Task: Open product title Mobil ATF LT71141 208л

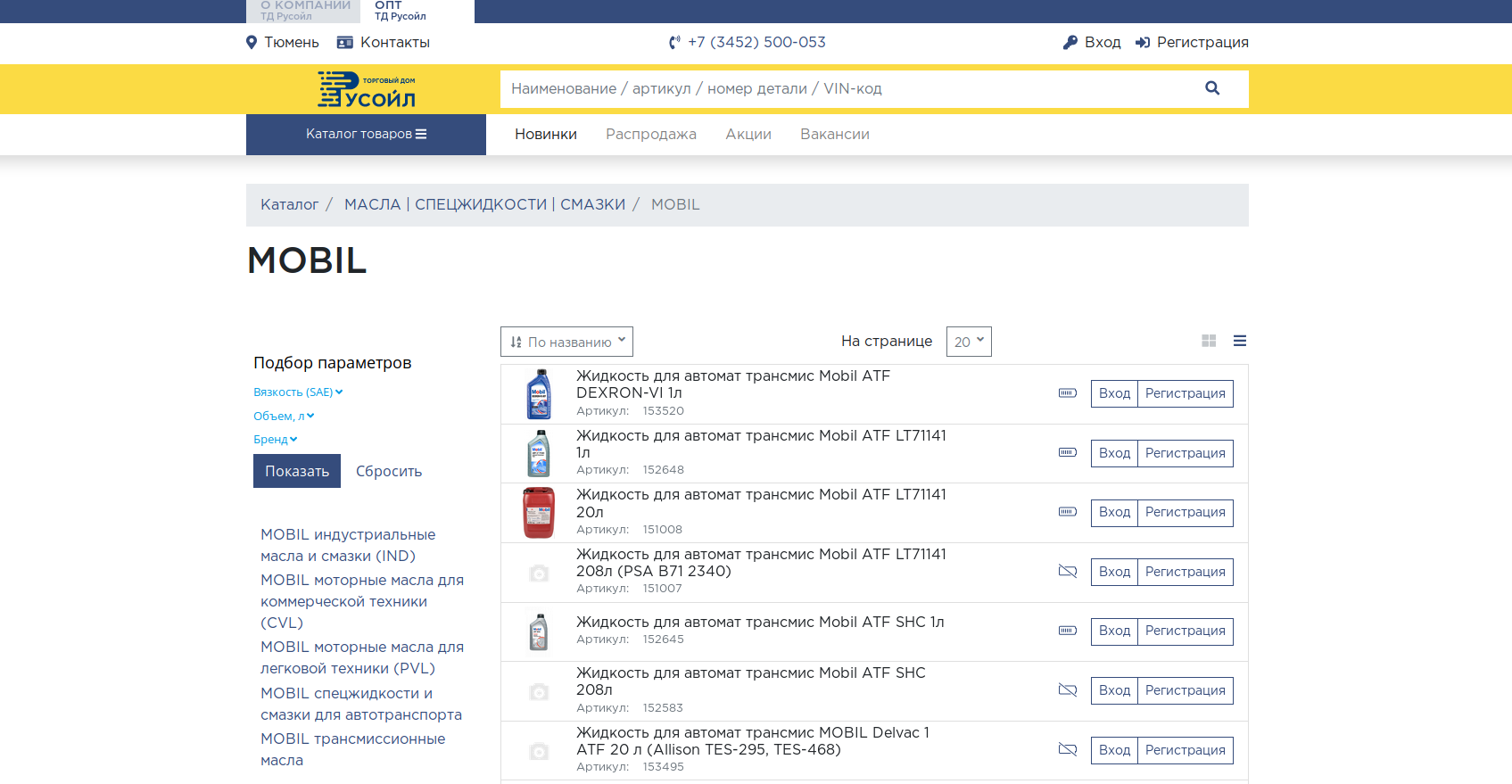Action: 761,563
